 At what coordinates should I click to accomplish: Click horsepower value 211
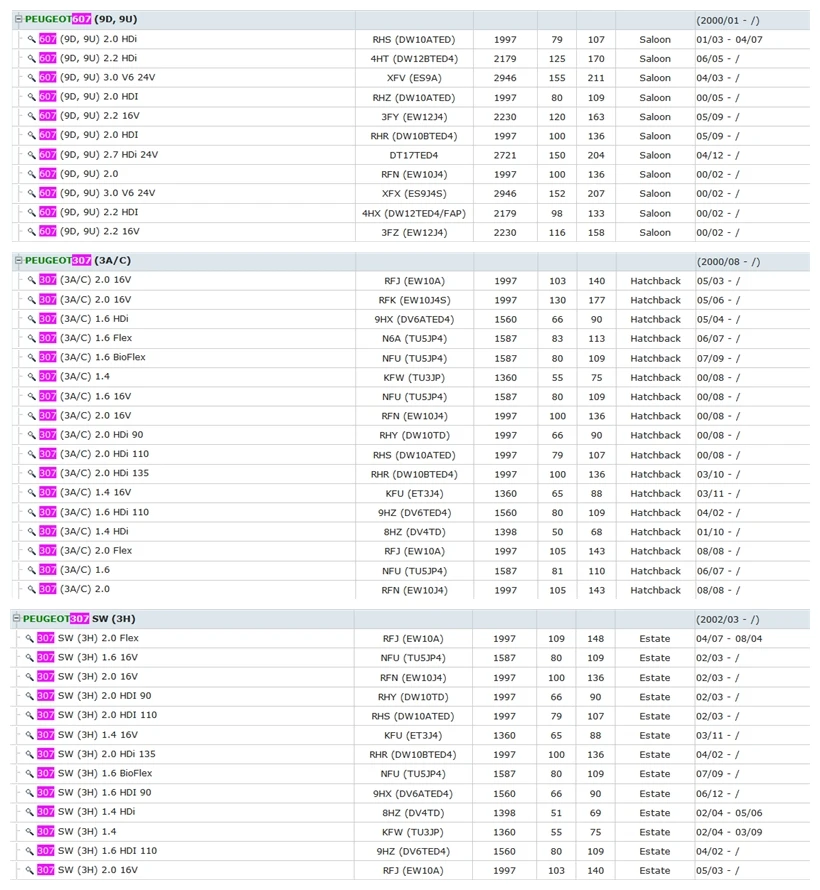coord(596,78)
